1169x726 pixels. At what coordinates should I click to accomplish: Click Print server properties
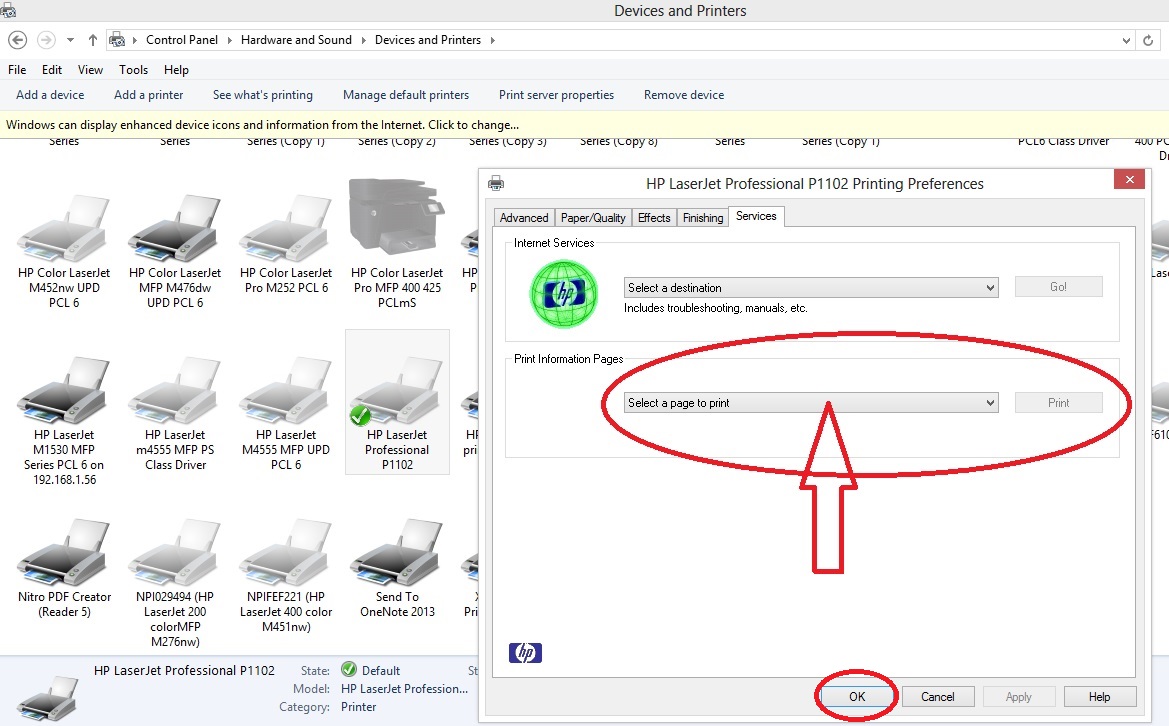pyautogui.click(x=556, y=95)
